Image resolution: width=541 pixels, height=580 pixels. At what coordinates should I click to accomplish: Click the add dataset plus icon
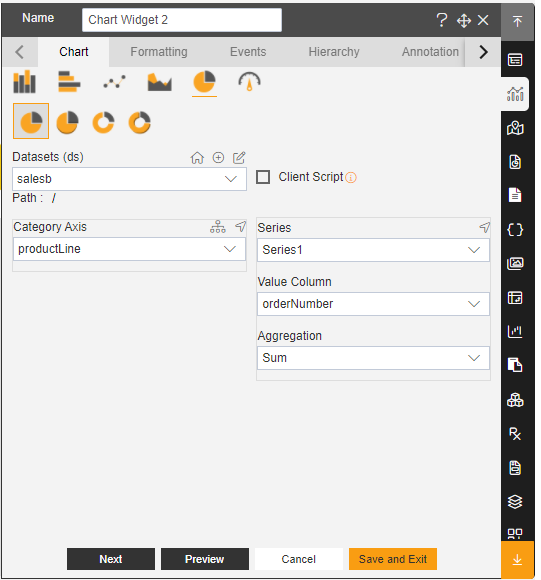(218, 158)
